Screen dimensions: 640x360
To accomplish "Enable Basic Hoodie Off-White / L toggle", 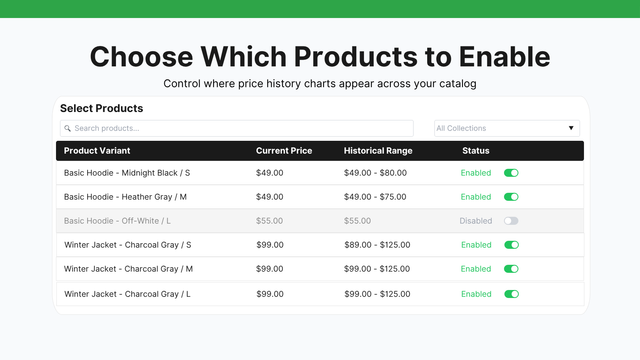I will pos(511,221).
